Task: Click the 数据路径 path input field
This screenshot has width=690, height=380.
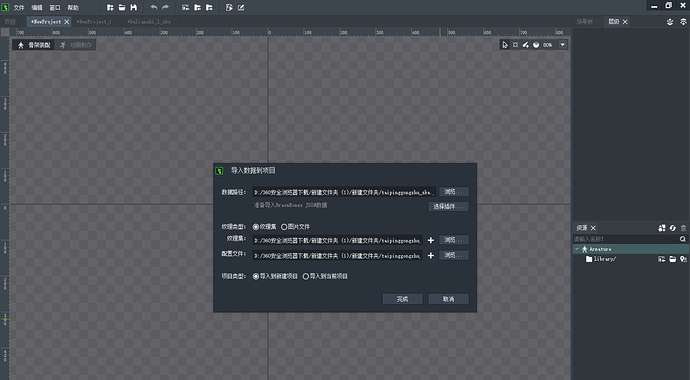Action: pyautogui.click(x=344, y=192)
